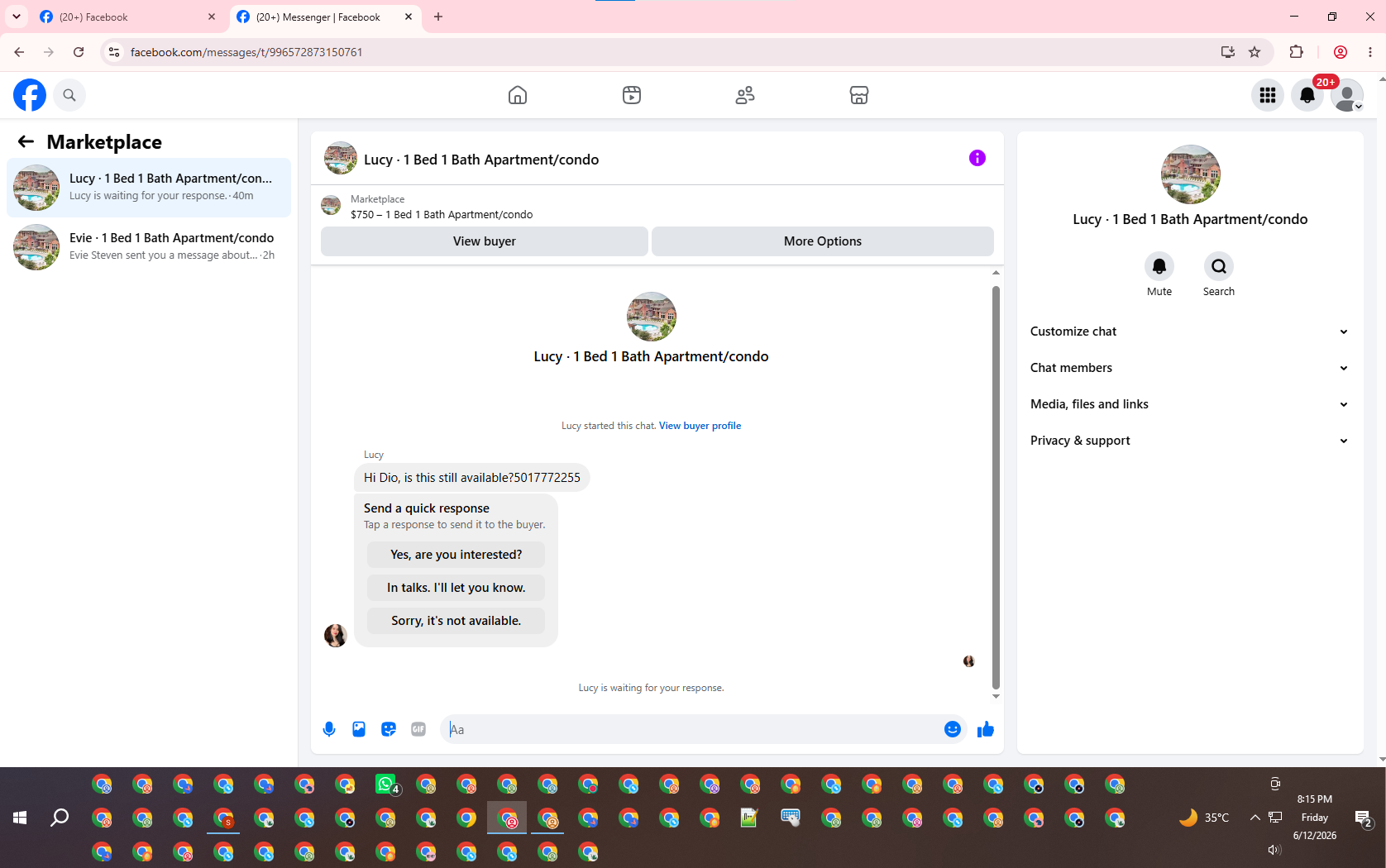Open the Friends icon
The width and height of the screenshot is (1386, 868).
pyautogui.click(x=745, y=95)
